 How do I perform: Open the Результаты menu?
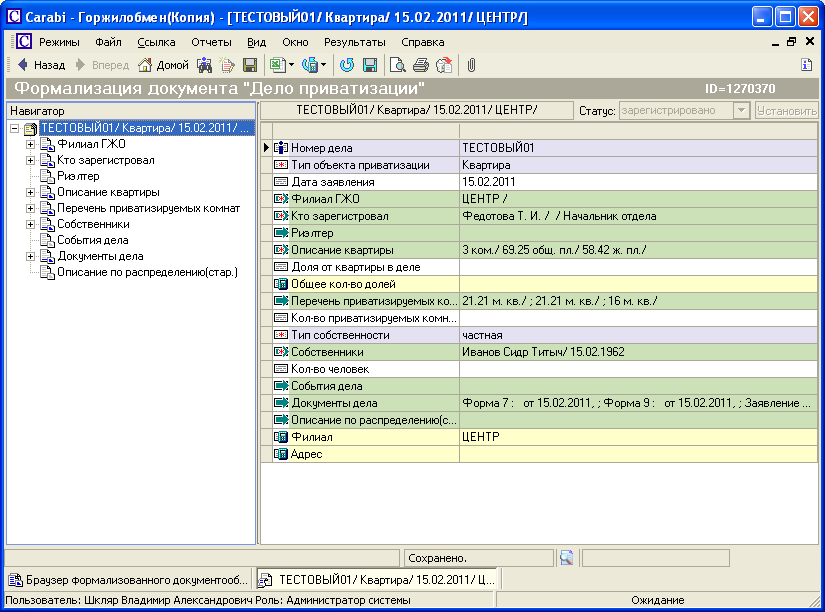[x=354, y=42]
